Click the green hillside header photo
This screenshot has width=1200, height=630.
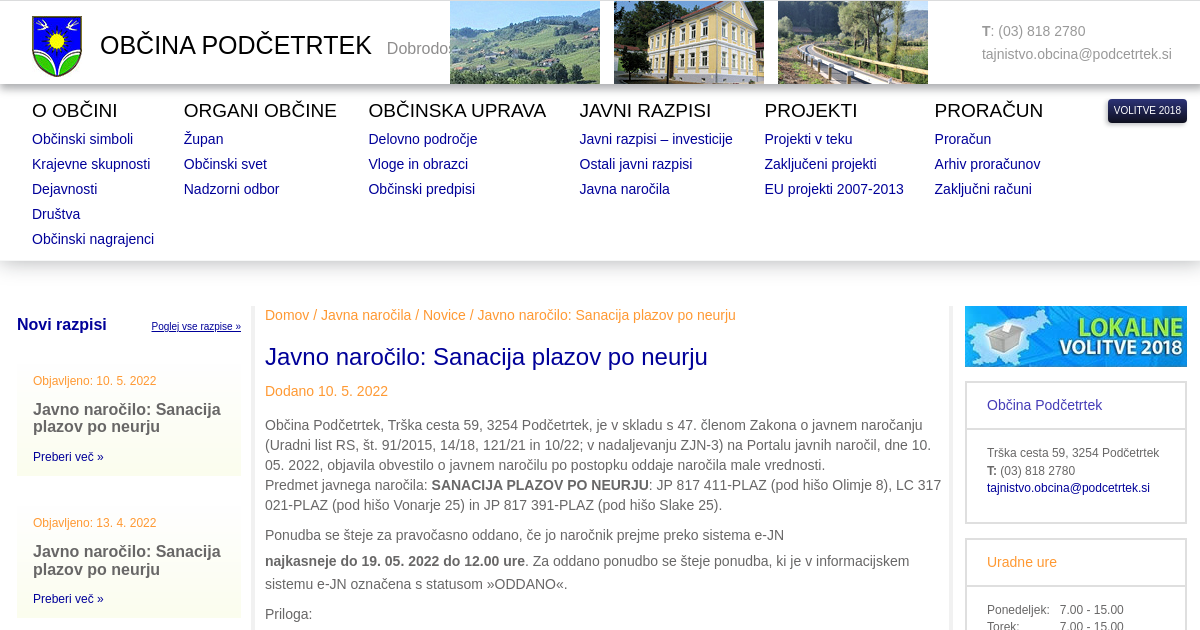click(524, 42)
